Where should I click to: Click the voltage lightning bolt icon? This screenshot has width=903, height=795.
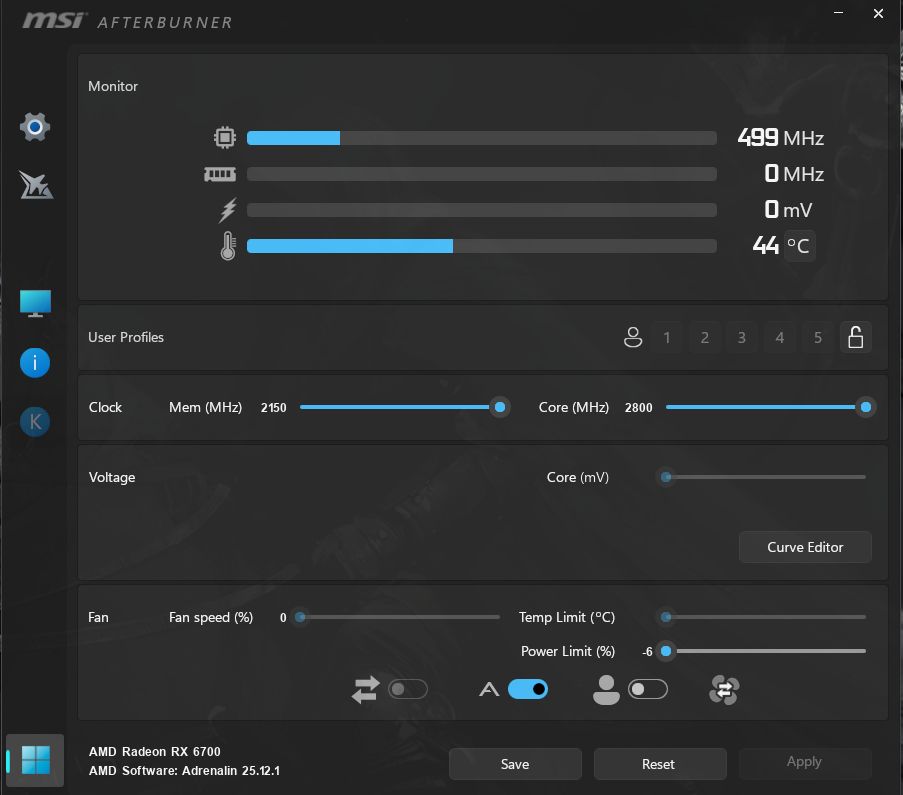click(x=228, y=210)
